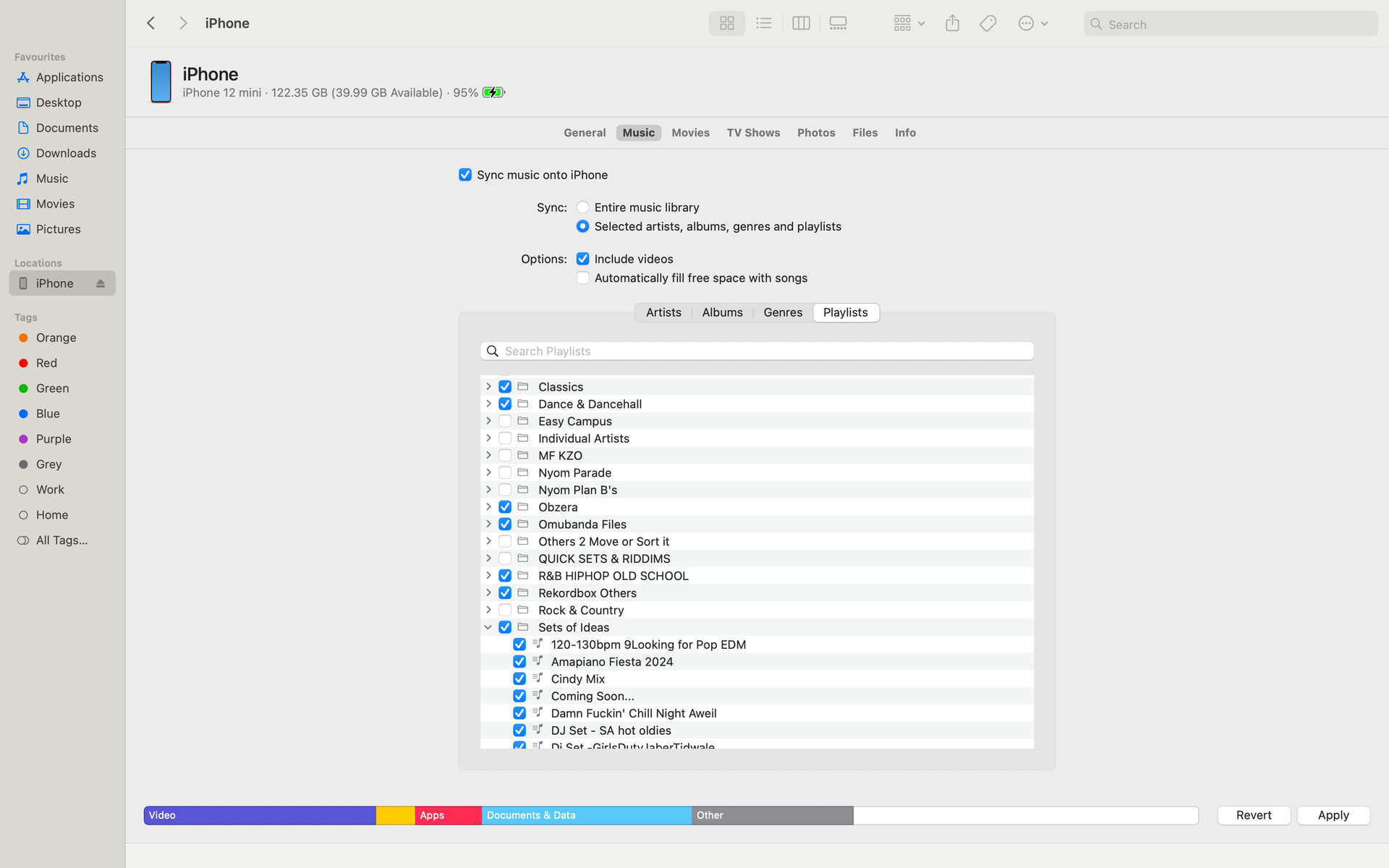Click the battery charging icon
The width and height of the screenshot is (1389, 868).
coord(494,93)
